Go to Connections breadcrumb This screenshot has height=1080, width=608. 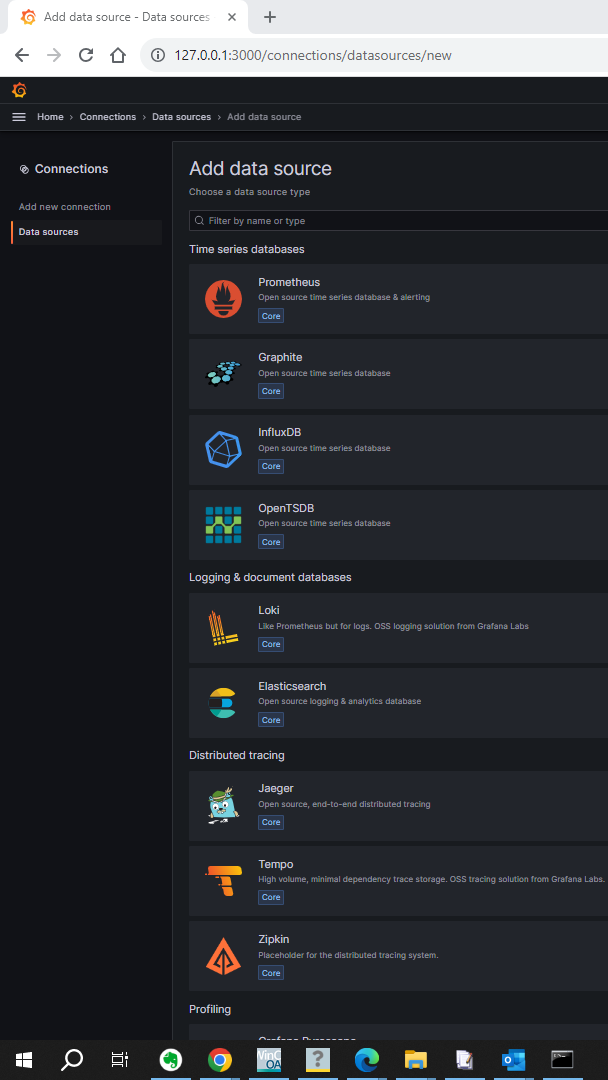click(x=107, y=117)
